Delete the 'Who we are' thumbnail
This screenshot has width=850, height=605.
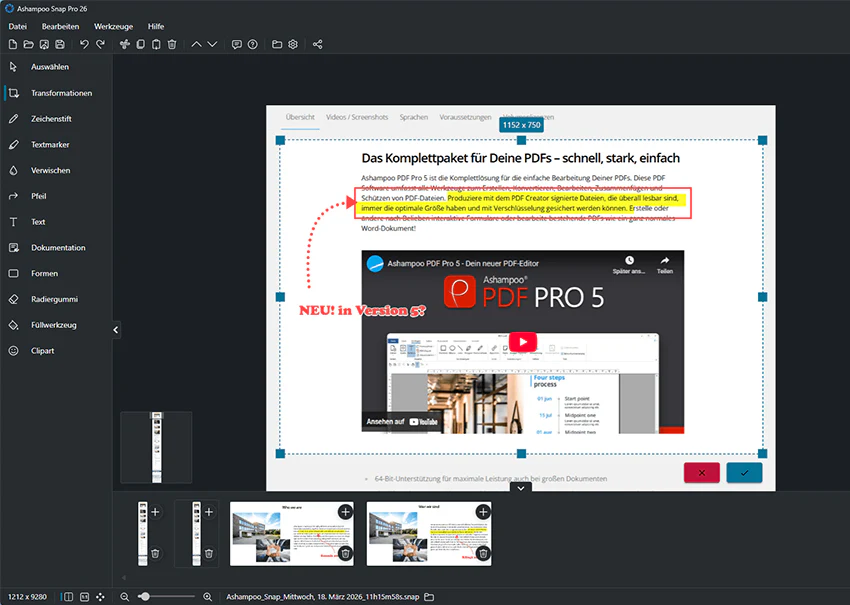pyautogui.click(x=345, y=553)
